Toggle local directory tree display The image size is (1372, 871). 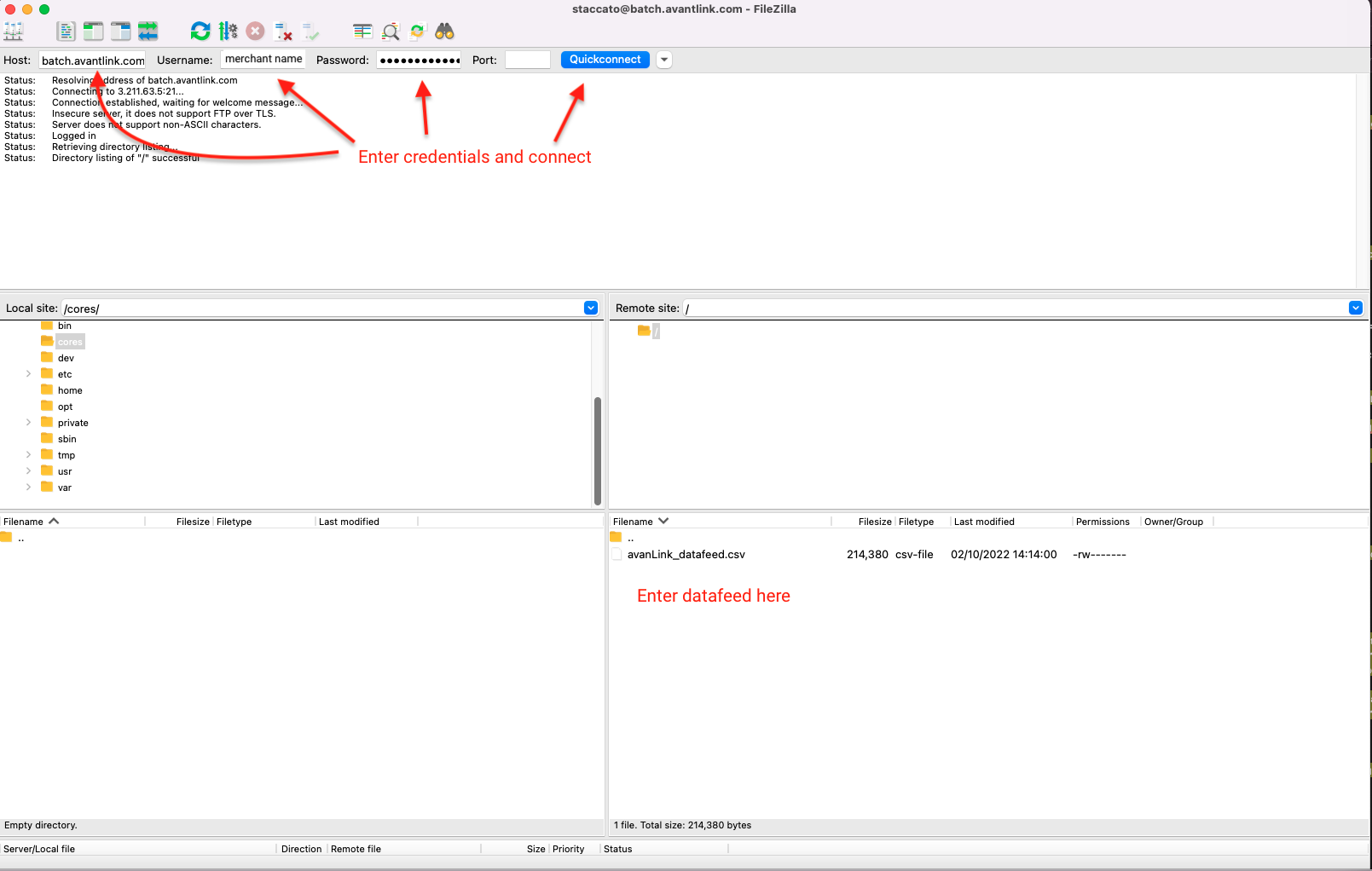point(94,32)
